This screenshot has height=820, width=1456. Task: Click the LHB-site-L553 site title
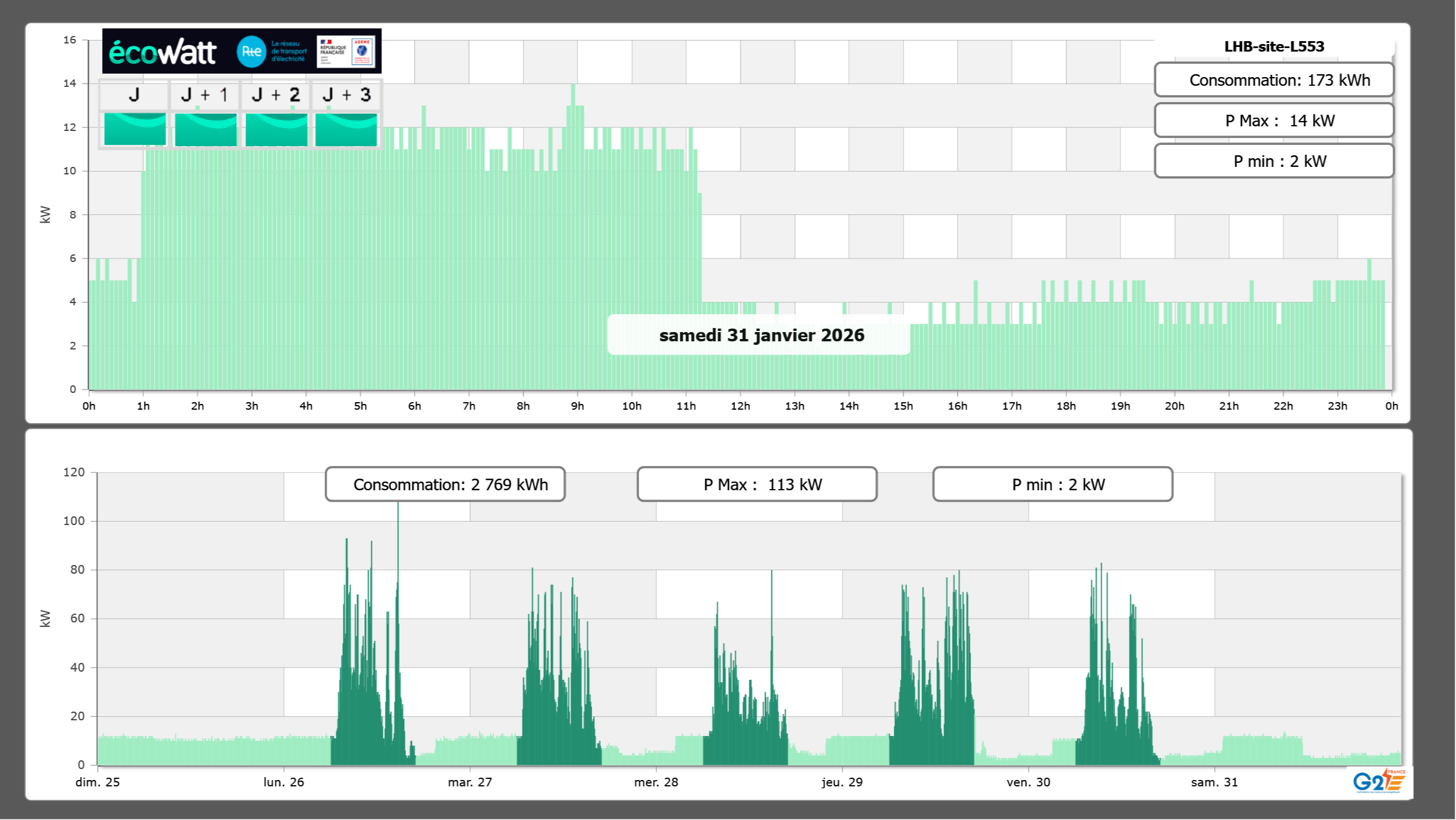[1273, 46]
